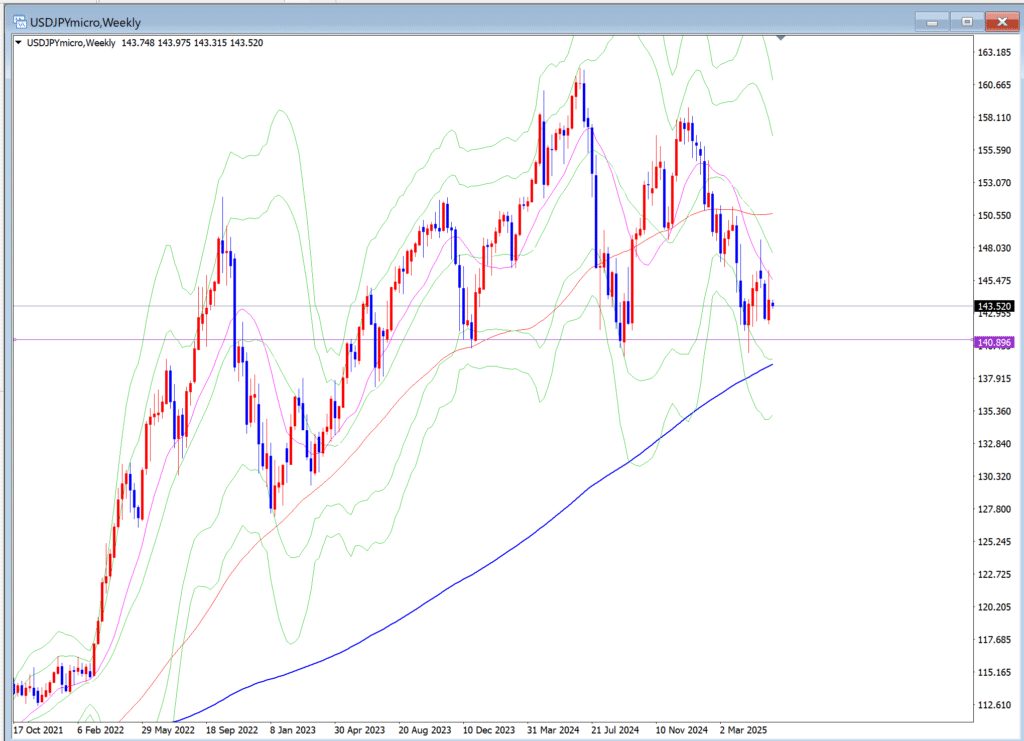The image size is (1024, 741).
Task: Click the 132.840 price scale label
Action: pyautogui.click(x=994, y=444)
